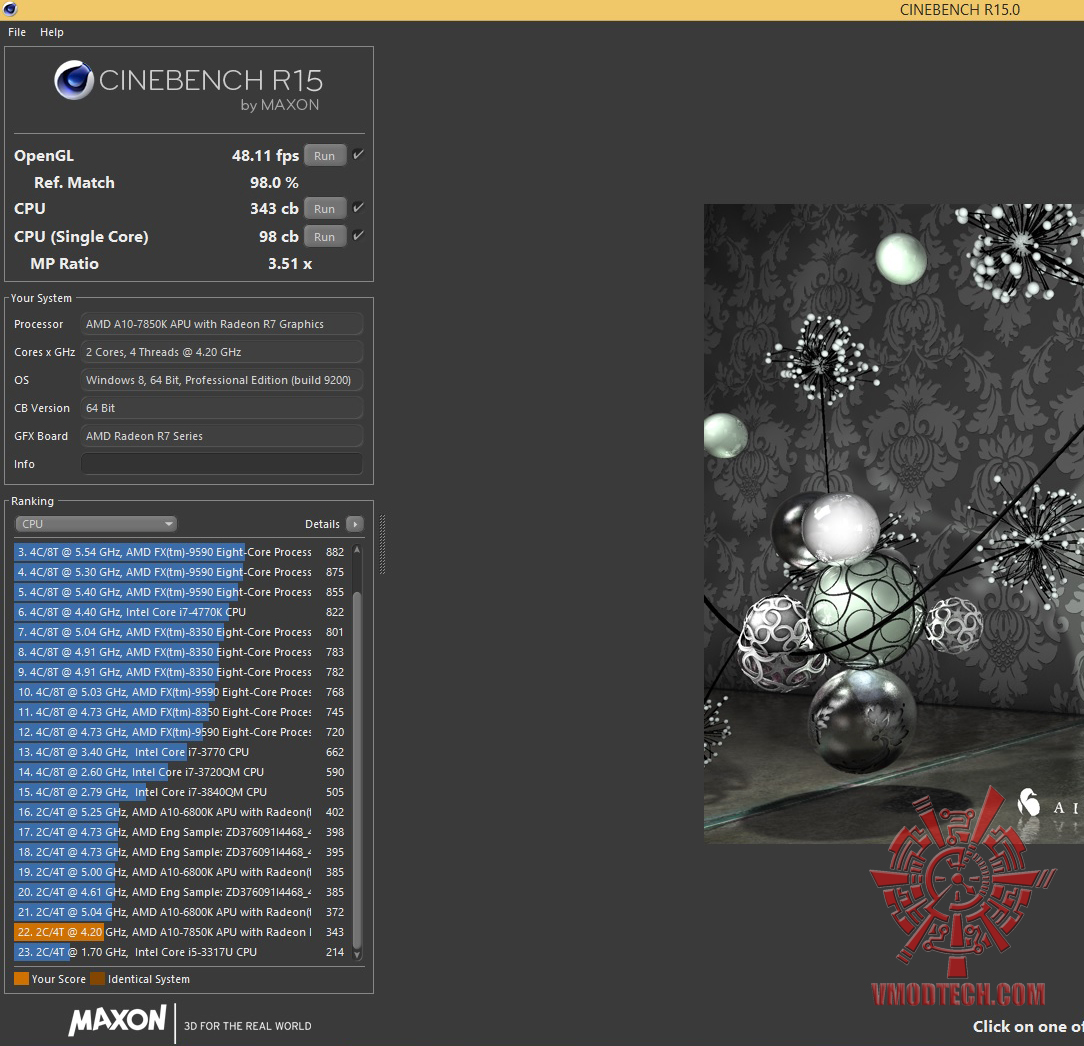Click the panel splitter grip handle
Screen dimensions: 1084x1046
click(x=382, y=545)
